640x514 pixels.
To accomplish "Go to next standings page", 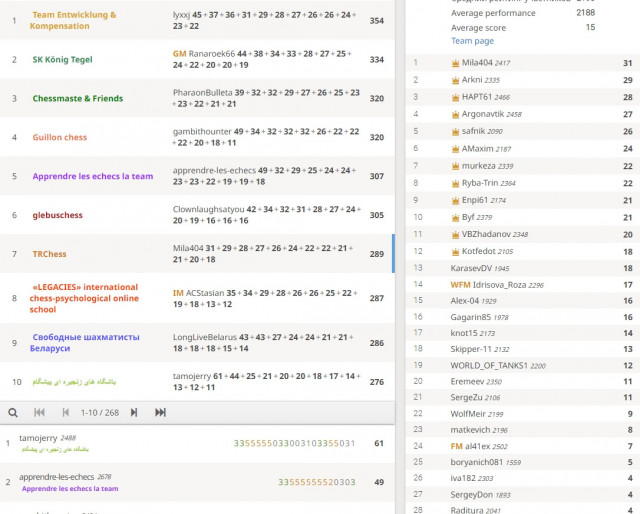I will click(133, 412).
